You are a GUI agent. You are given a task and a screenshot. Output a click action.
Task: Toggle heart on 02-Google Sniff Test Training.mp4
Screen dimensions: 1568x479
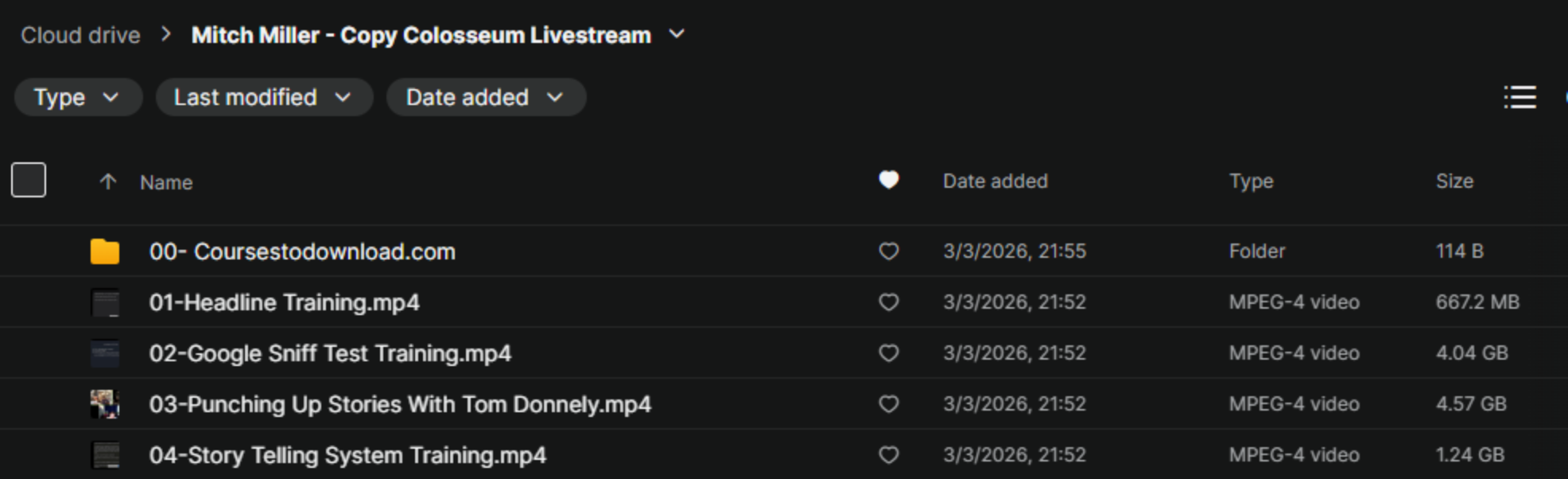888,353
